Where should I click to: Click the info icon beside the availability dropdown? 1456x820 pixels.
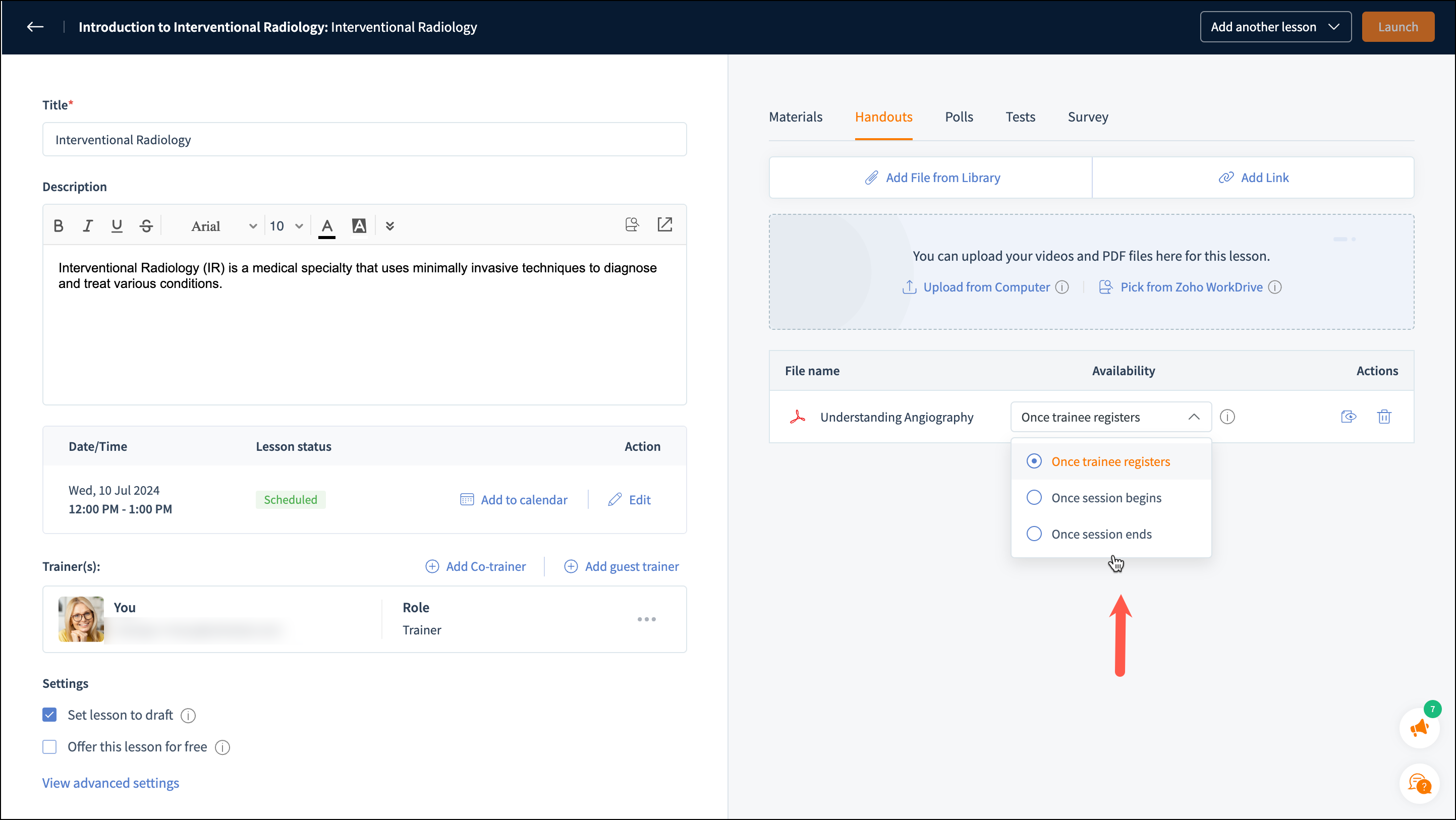tap(1227, 417)
